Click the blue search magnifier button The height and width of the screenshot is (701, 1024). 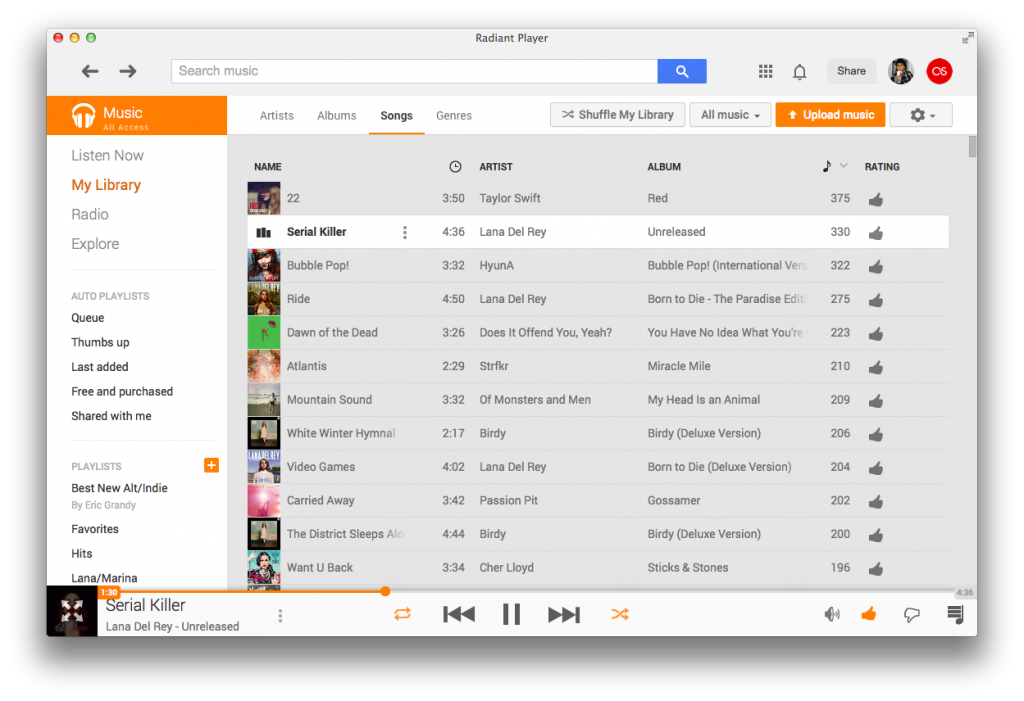681,71
